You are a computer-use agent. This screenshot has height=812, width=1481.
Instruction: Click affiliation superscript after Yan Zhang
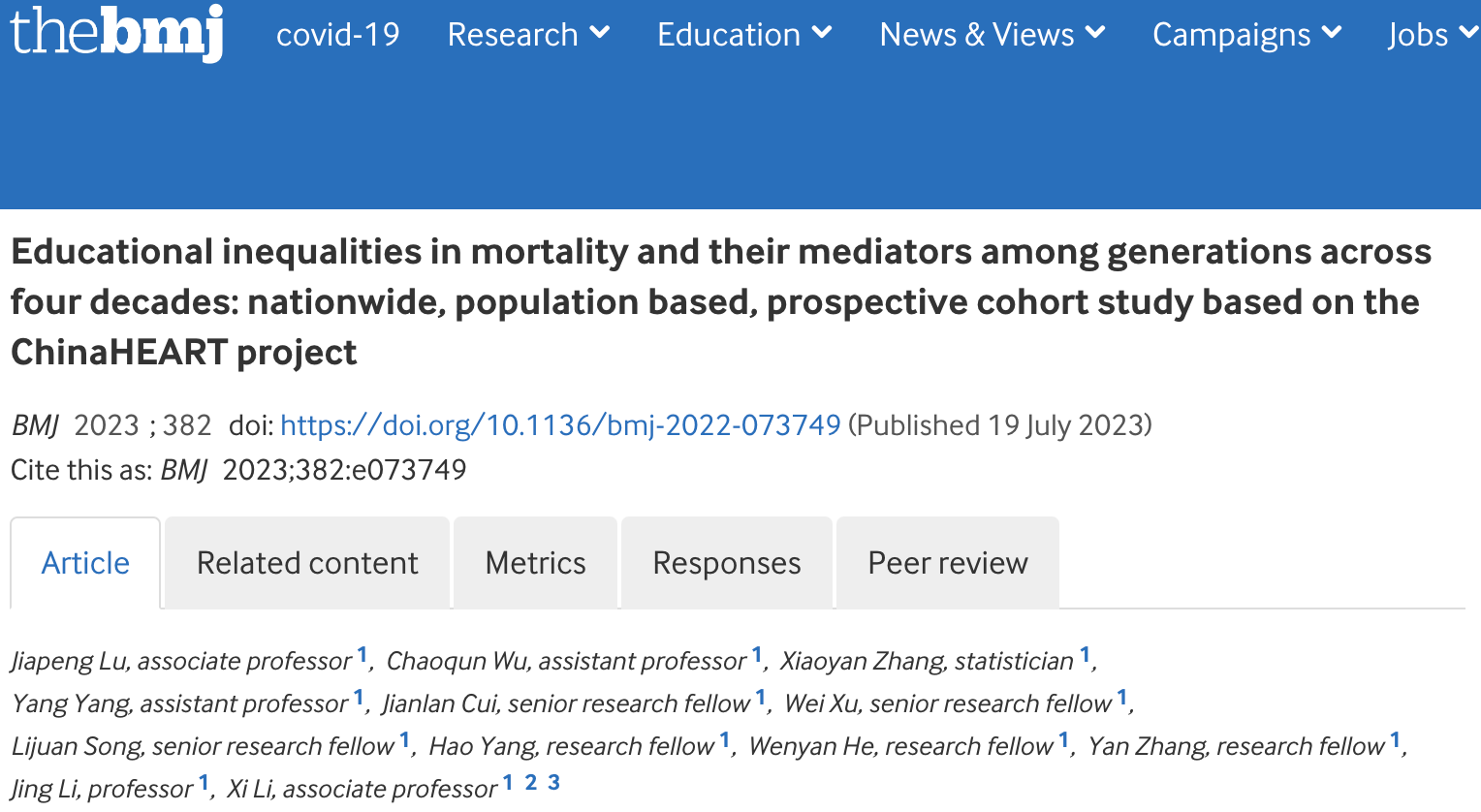[x=1395, y=740]
